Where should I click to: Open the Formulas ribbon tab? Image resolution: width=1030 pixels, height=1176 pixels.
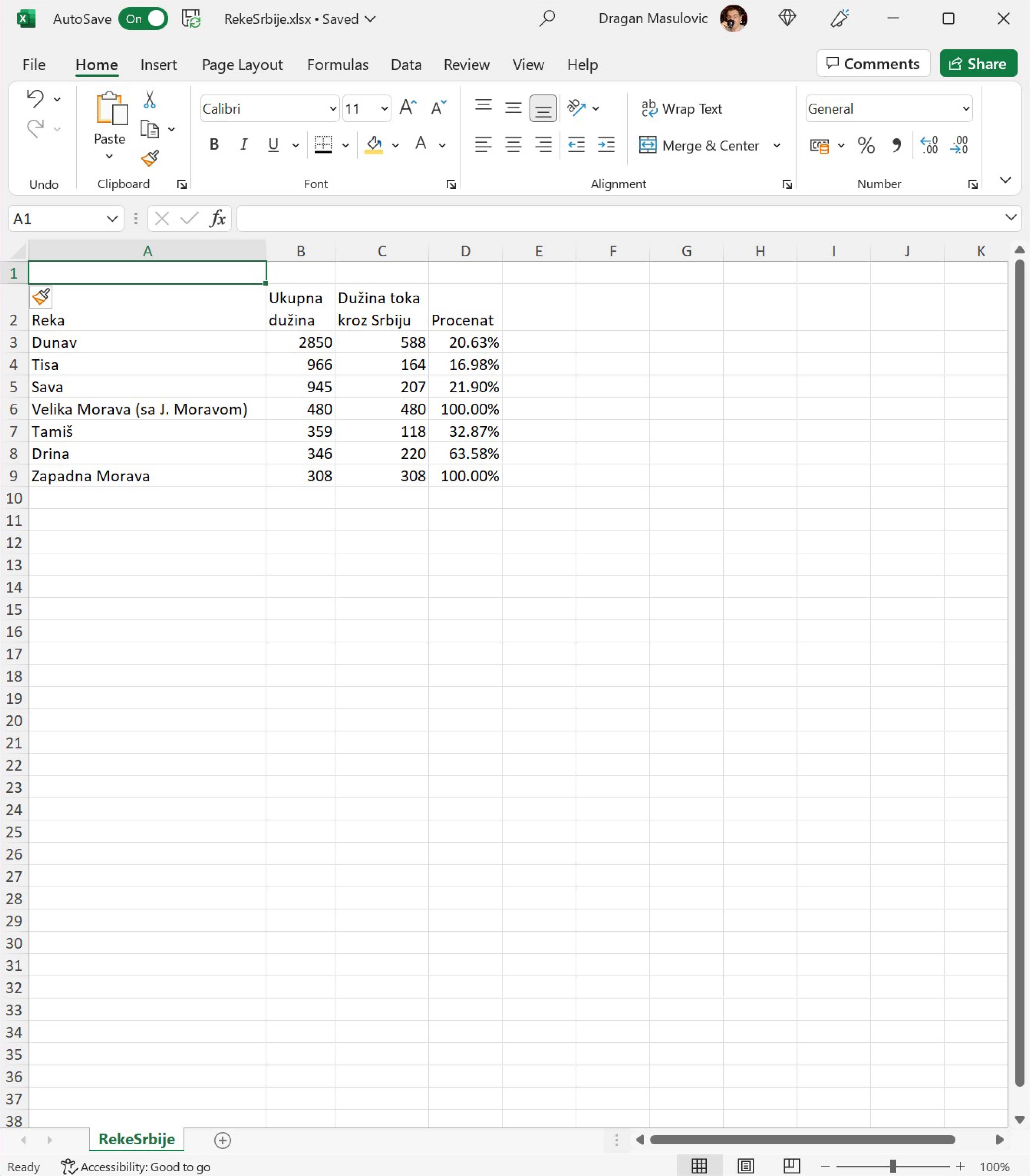(x=337, y=64)
